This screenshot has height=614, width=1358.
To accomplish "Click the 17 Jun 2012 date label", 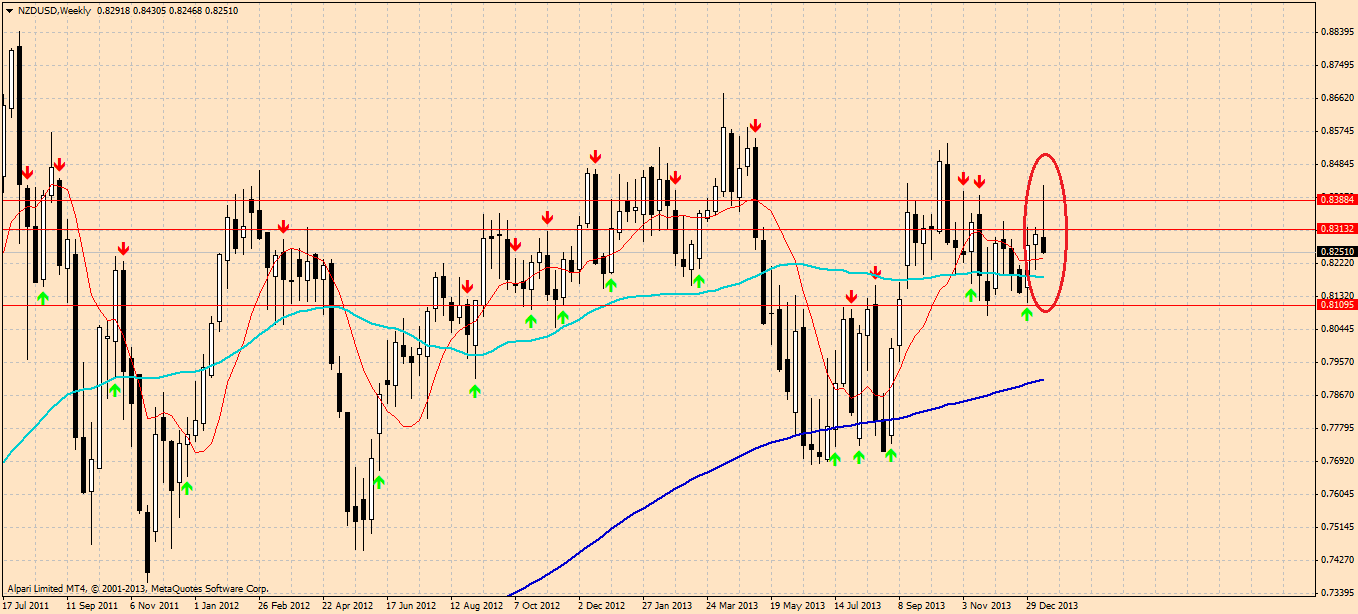I will [x=411, y=606].
